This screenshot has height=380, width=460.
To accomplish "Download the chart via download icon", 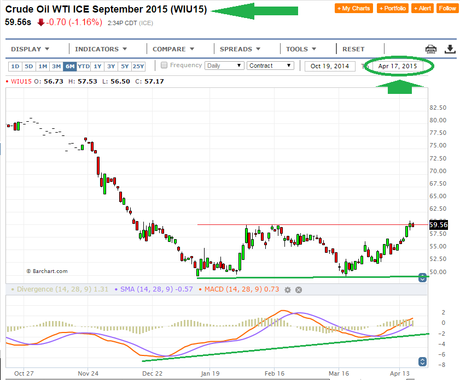I will pos(450,49).
